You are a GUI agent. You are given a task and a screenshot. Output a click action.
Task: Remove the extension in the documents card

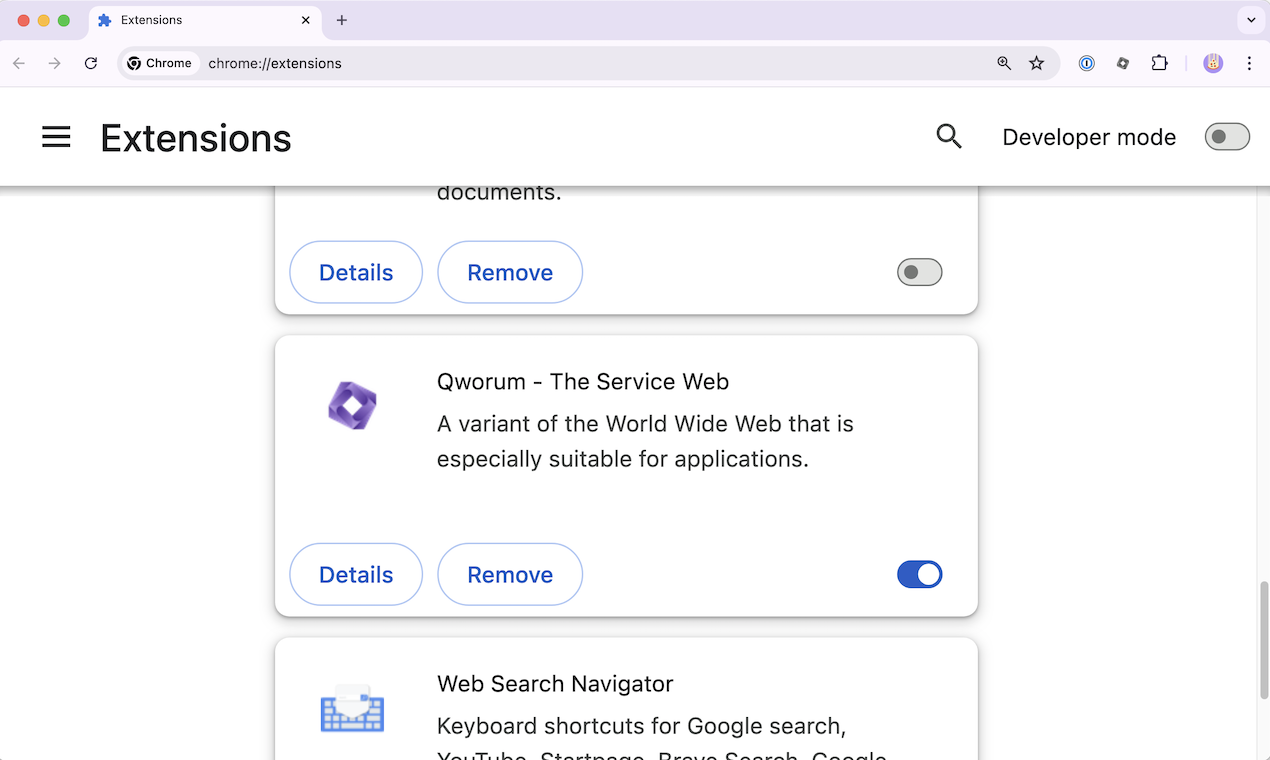(510, 272)
